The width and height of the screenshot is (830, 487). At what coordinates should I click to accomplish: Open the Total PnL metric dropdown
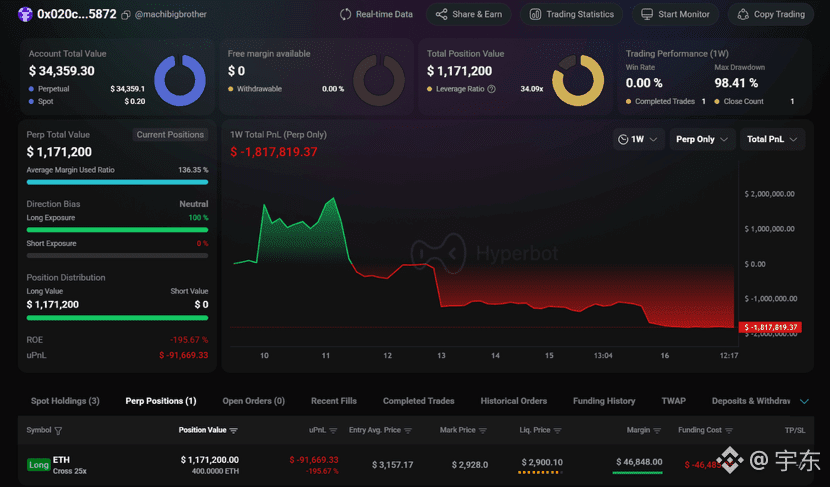pos(772,140)
